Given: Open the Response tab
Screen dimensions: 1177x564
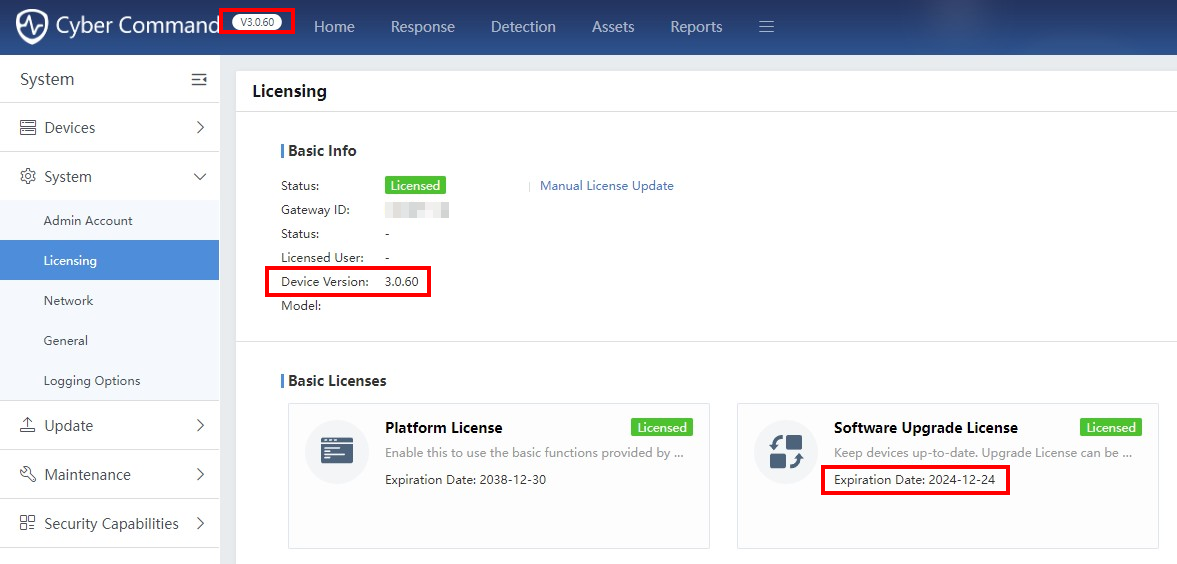Looking at the screenshot, I should coord(423,27).
